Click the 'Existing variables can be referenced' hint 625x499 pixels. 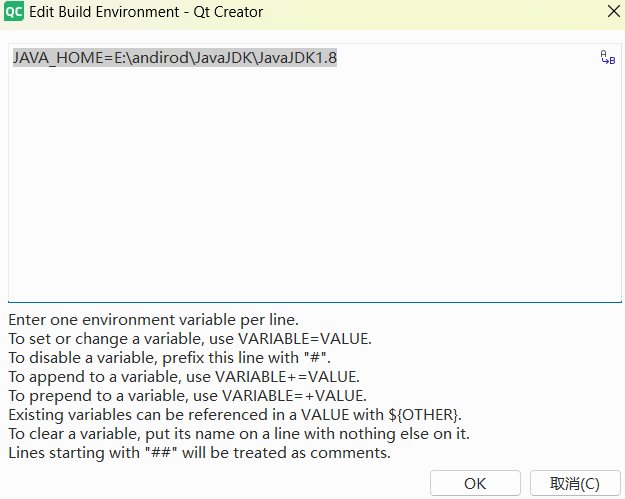pyautogui.click(x=235, y=415)
